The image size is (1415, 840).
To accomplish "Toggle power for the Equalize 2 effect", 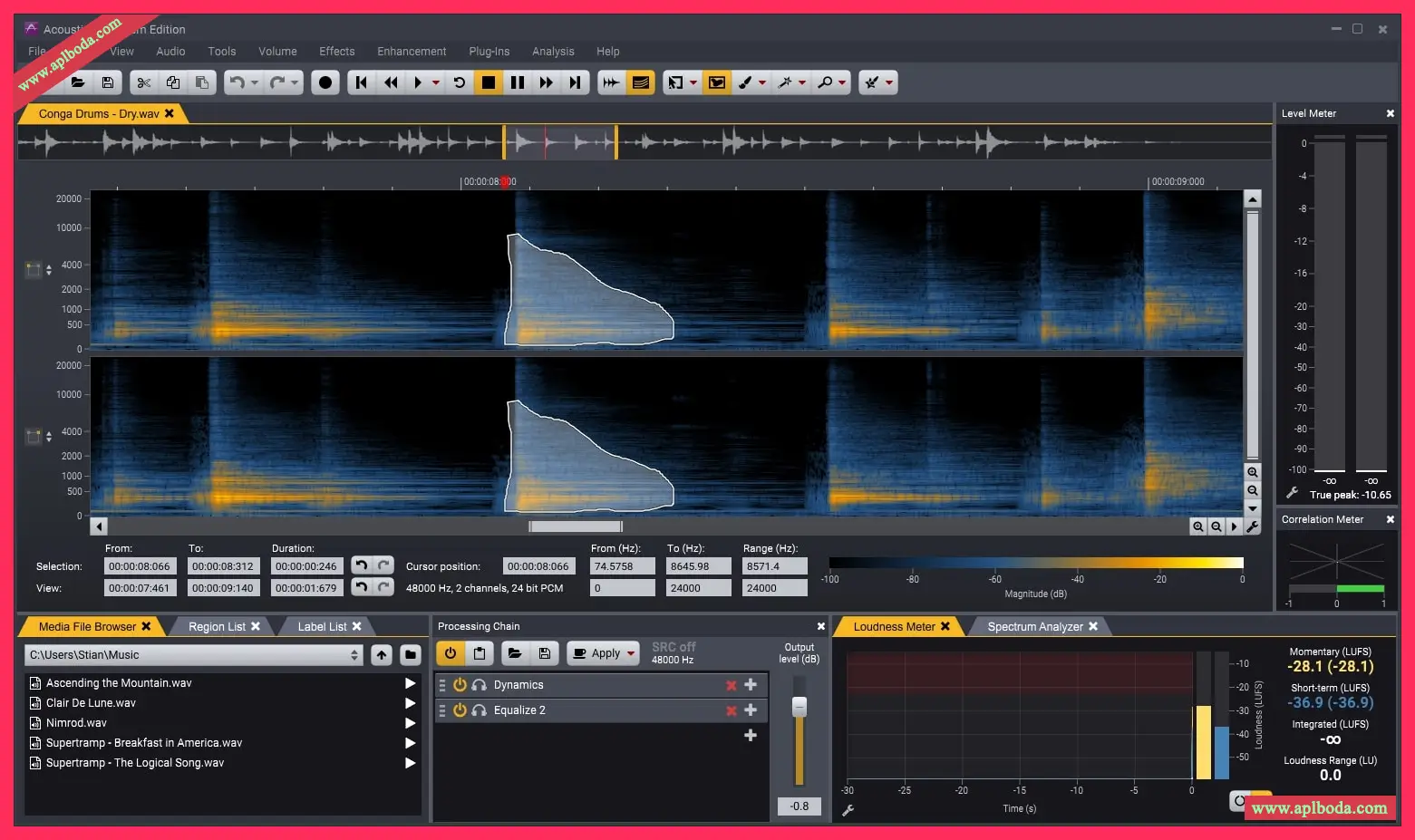I will coord(460,710).
